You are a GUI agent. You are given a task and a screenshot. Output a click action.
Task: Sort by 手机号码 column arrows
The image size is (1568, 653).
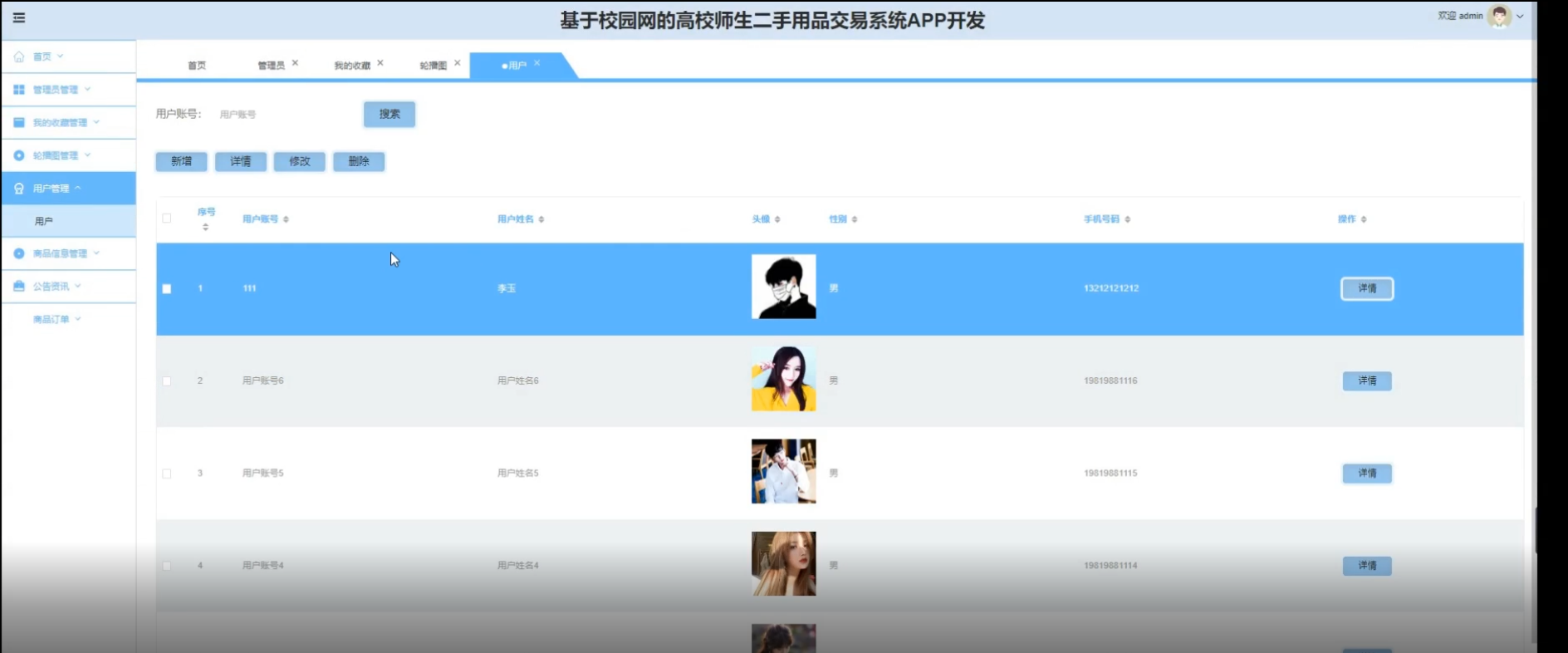(1127, 219)
